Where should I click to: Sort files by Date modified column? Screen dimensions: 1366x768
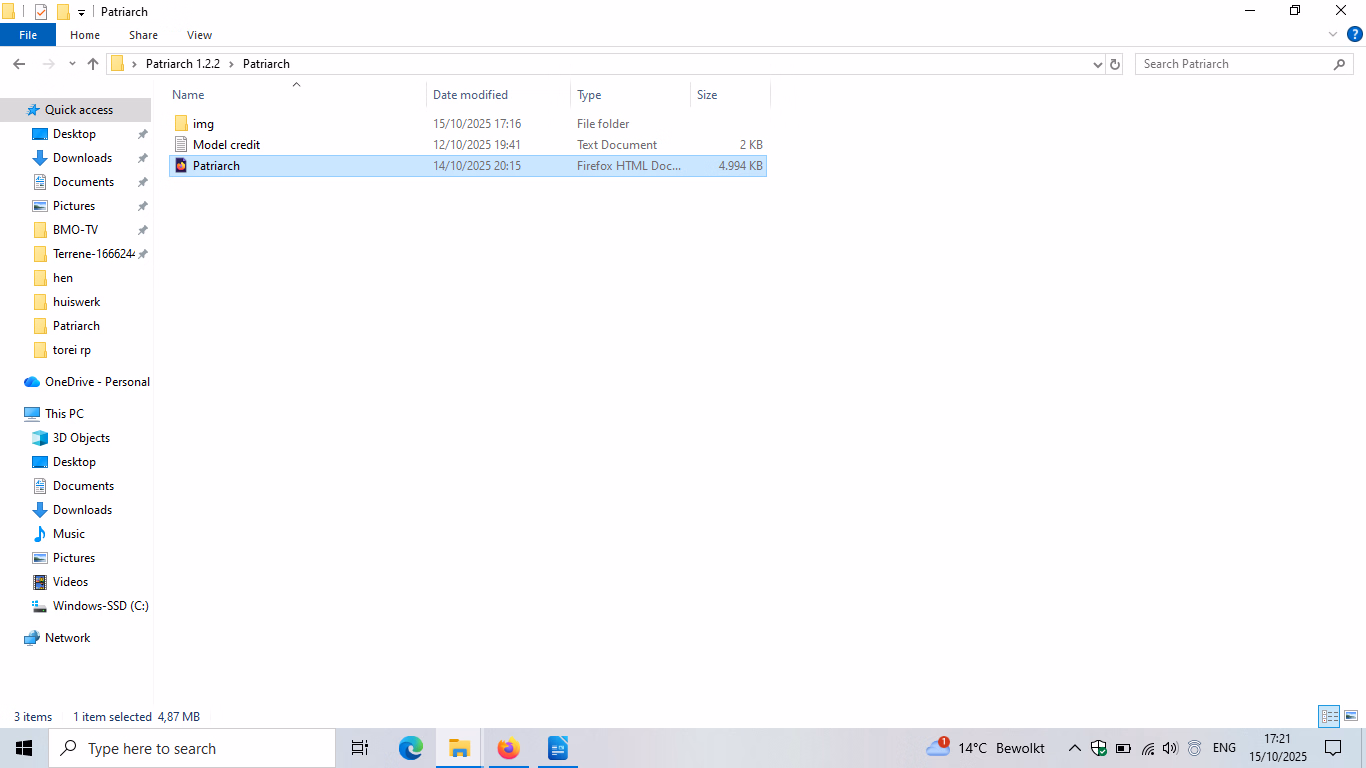(470, 95)
